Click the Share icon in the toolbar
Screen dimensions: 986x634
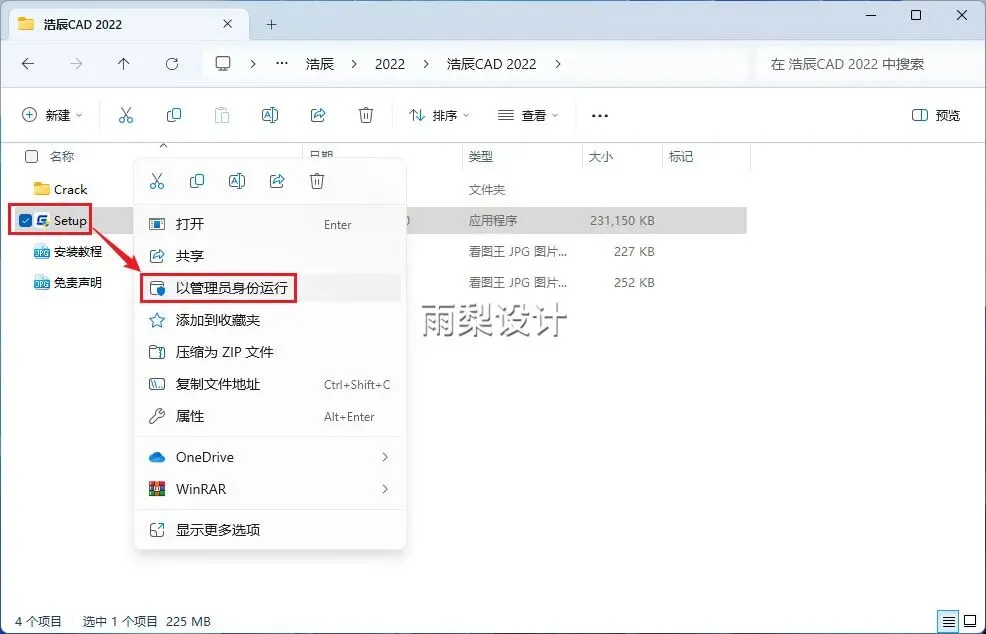point(318,115)
